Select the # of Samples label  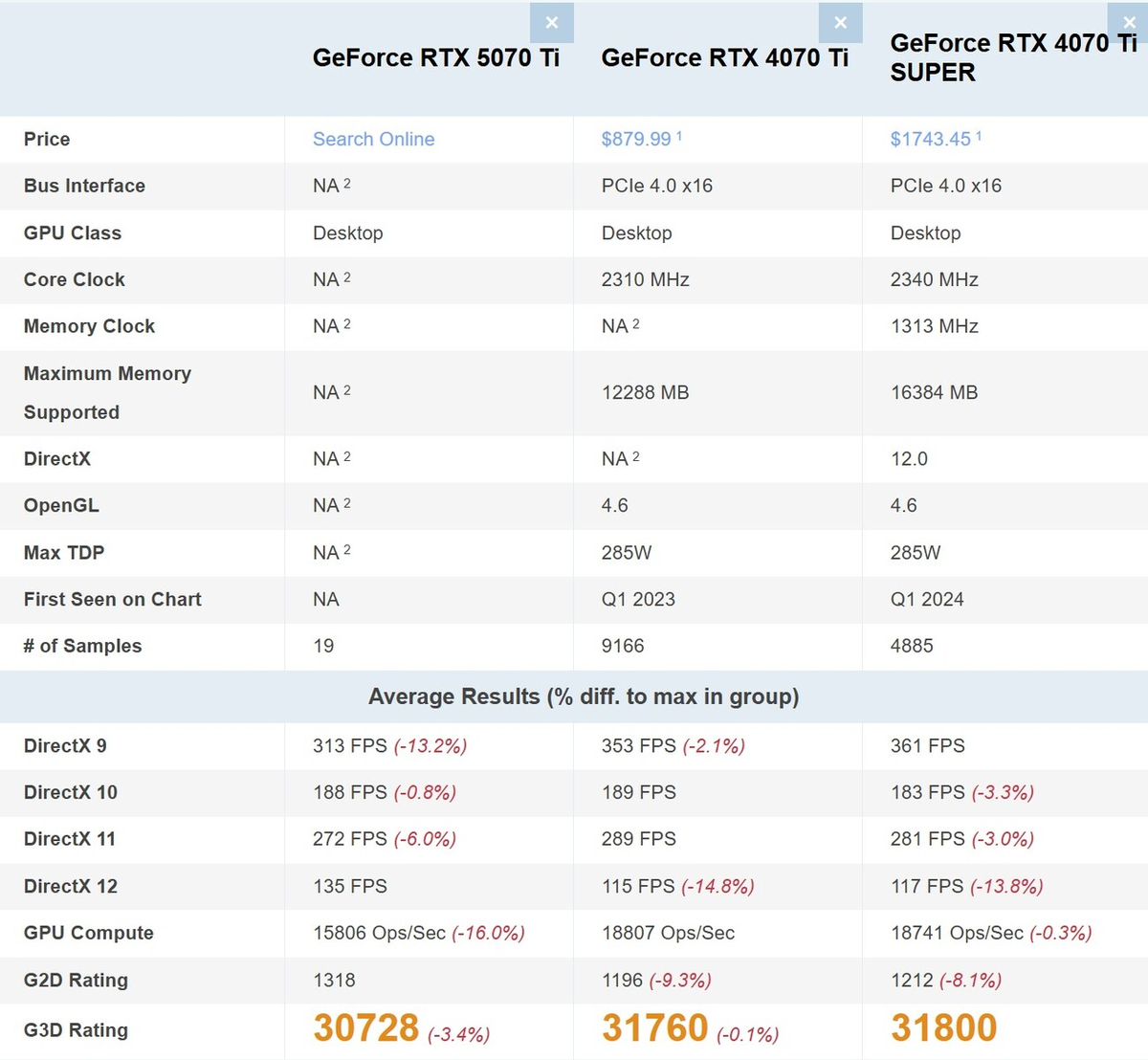(82, 646)
